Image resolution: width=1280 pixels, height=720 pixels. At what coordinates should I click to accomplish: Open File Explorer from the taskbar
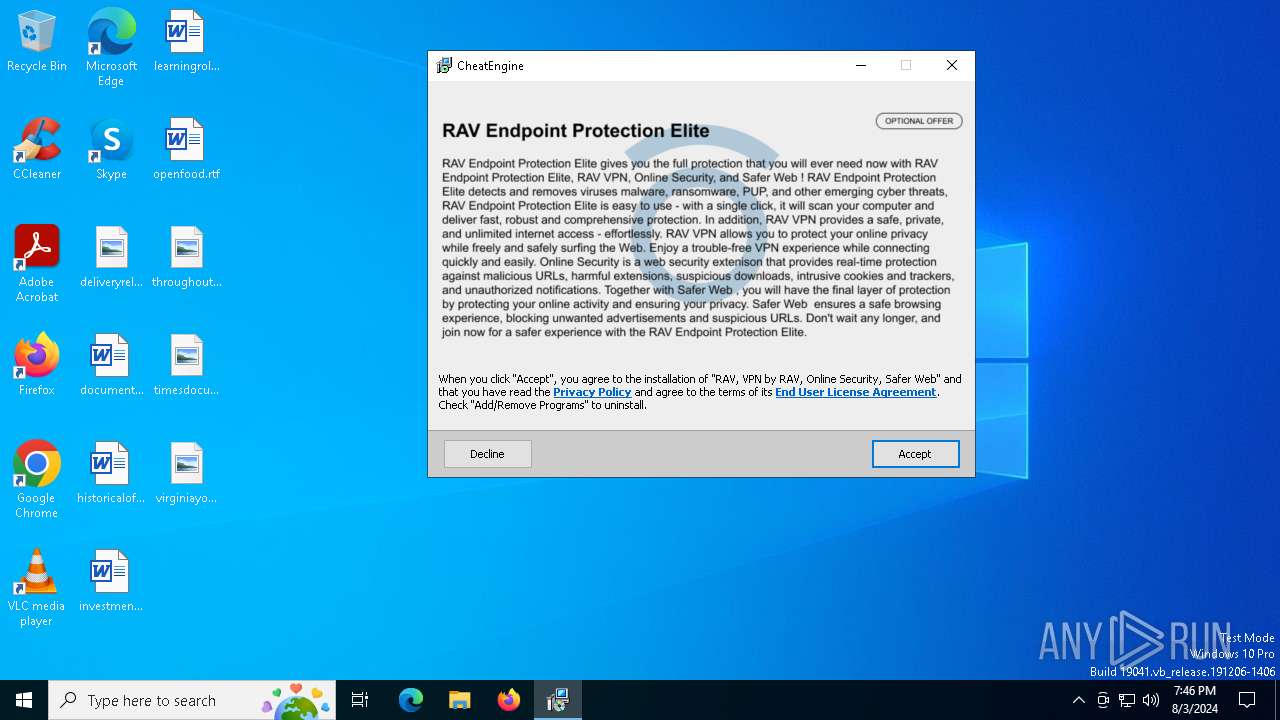pos(459,700)
